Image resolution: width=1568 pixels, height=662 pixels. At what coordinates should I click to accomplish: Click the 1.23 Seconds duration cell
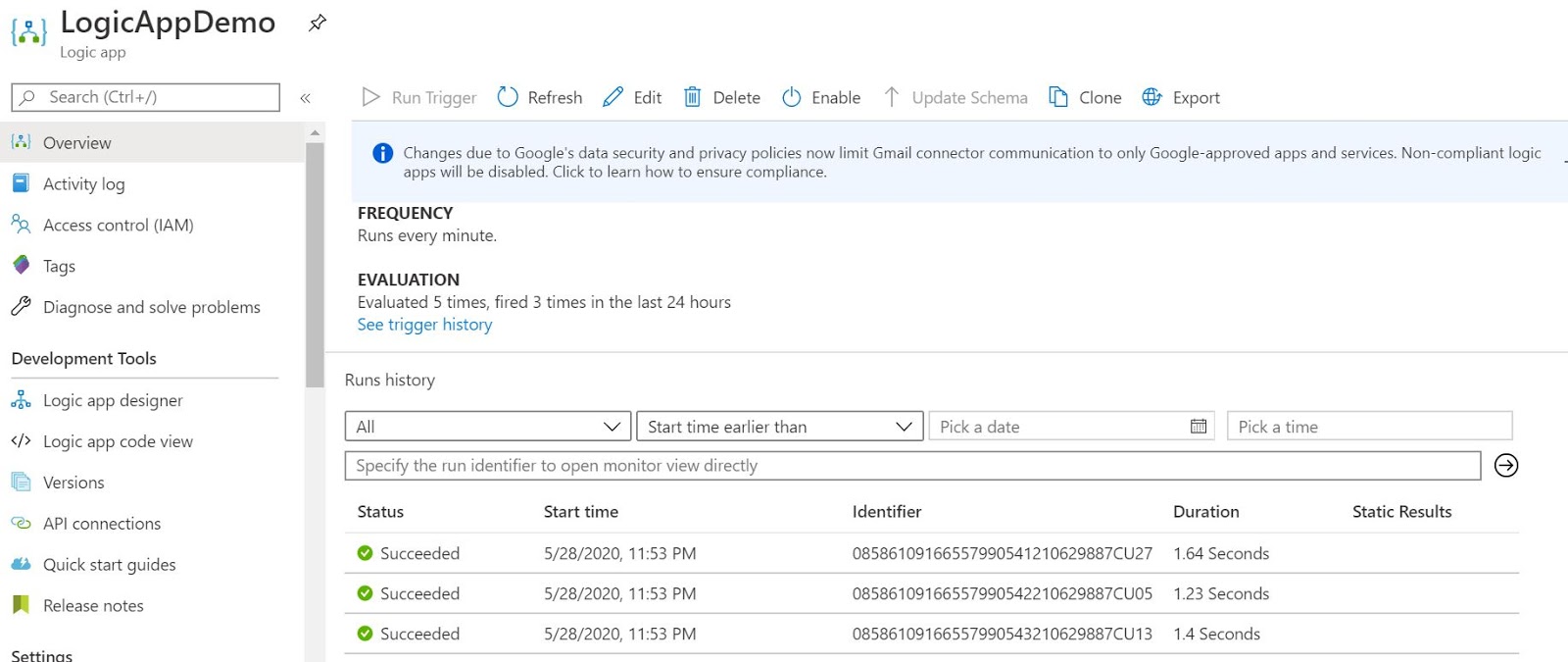[x=1221, y=593]
